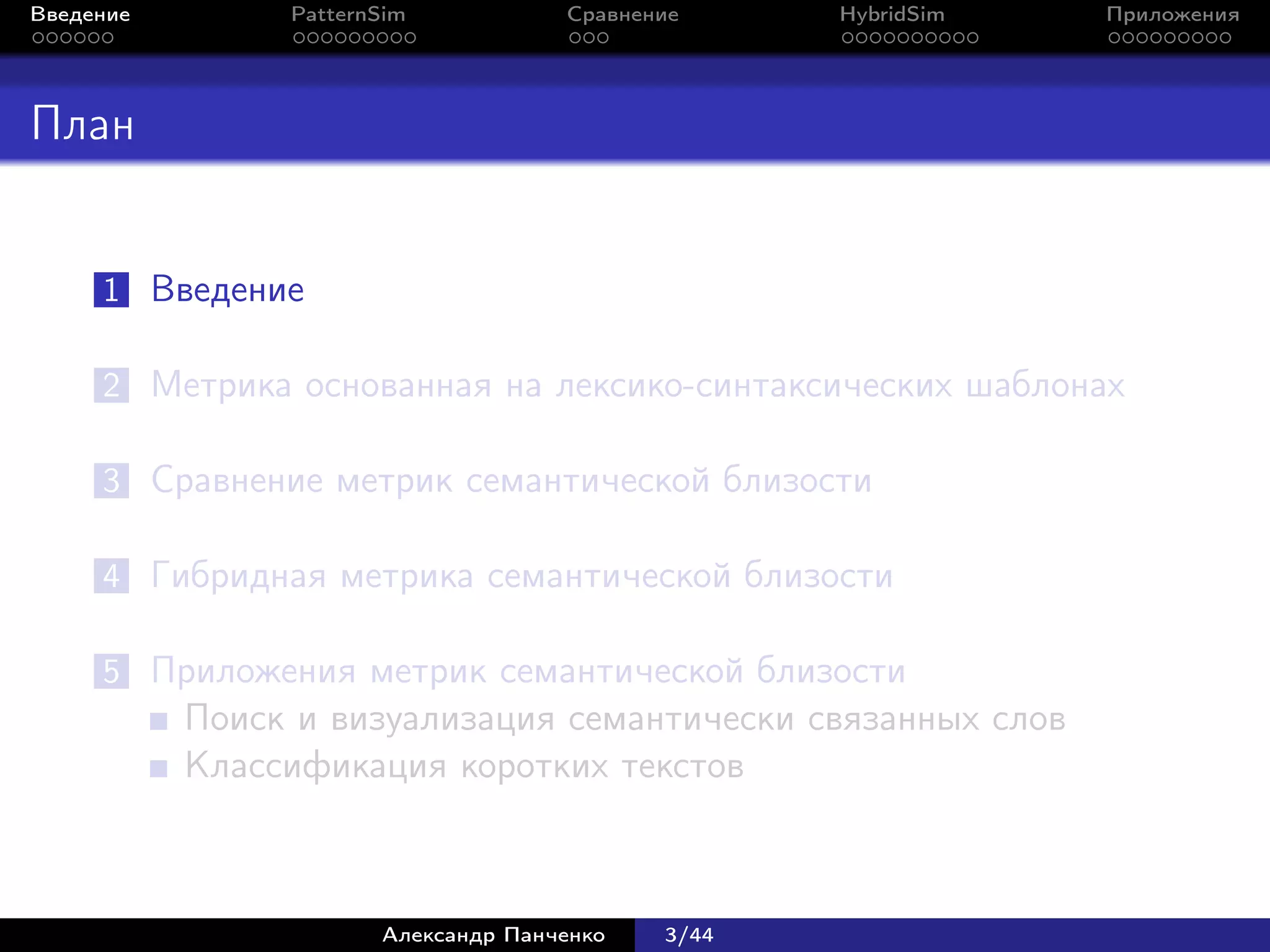Click the number 4 outline badge
Screen dimensions: 1270x952
pos(112,576)
